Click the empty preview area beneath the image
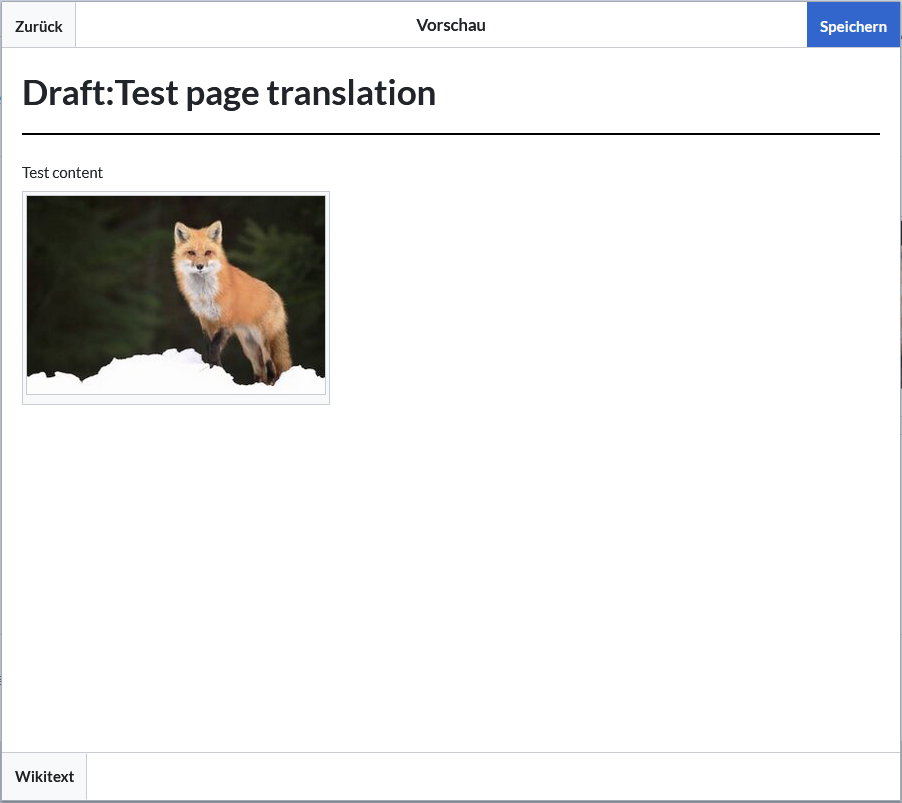This screenshot has width=902, height=803. pyautogui.click(x=450, y=580)
